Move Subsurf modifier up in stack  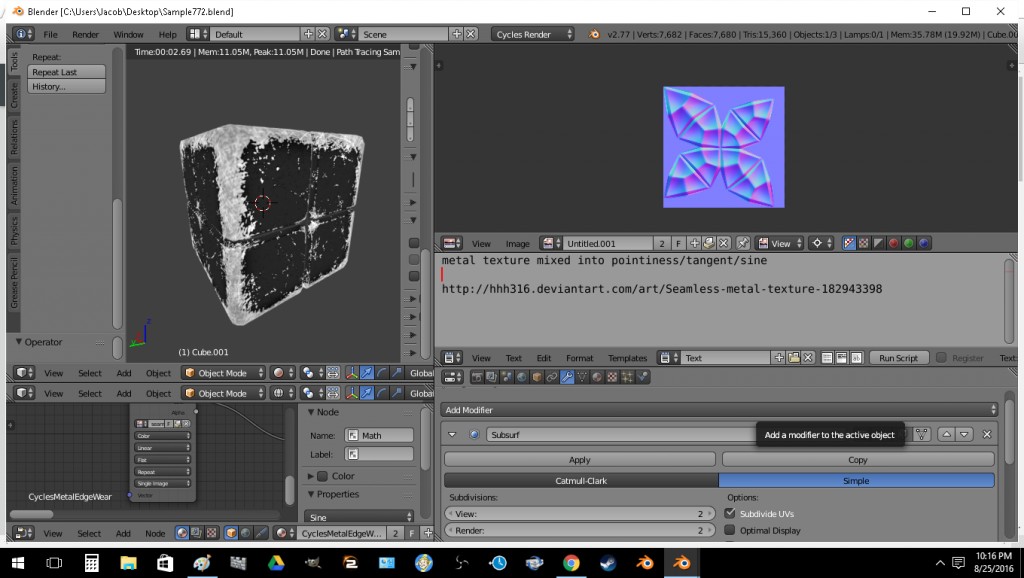pos(946,434)
